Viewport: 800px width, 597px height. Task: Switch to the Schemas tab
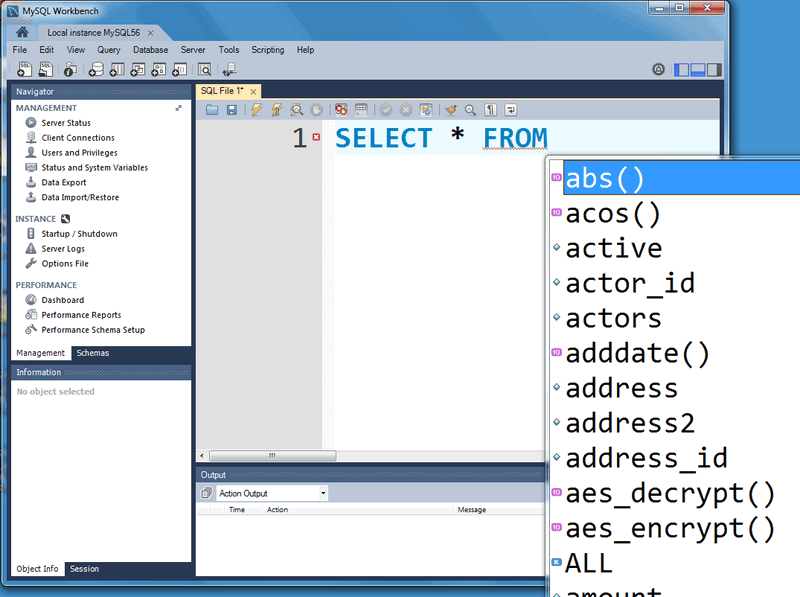tap(92, 353)
